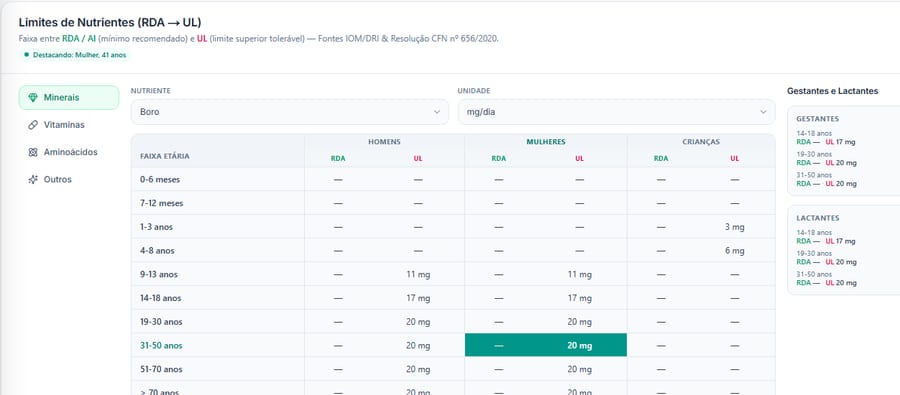Viewport: 900px width, 395px height.
Task: Select the 14-18 anos row label in table
Action: [161, 299]
